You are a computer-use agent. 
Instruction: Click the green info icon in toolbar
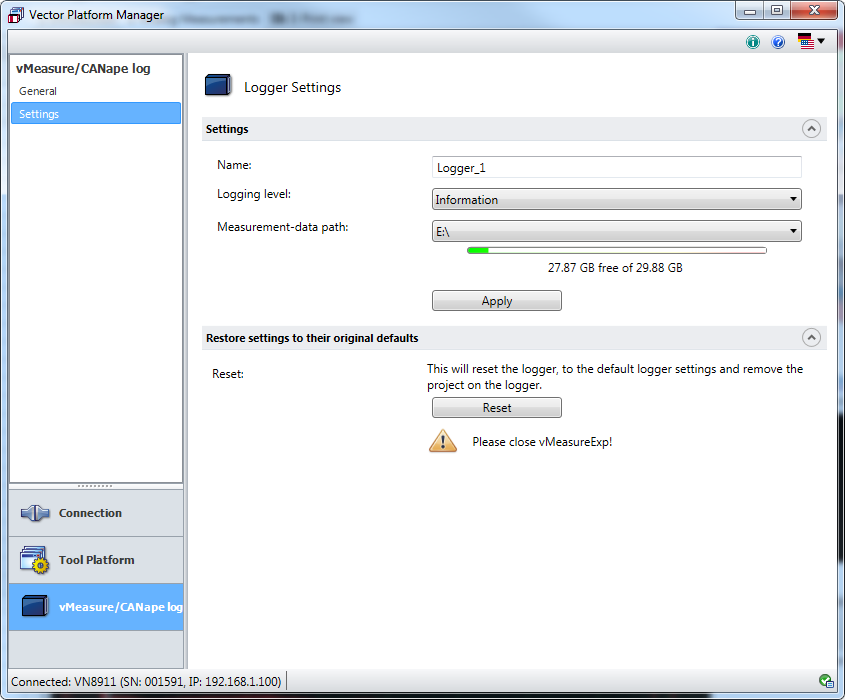click(753, 42)
